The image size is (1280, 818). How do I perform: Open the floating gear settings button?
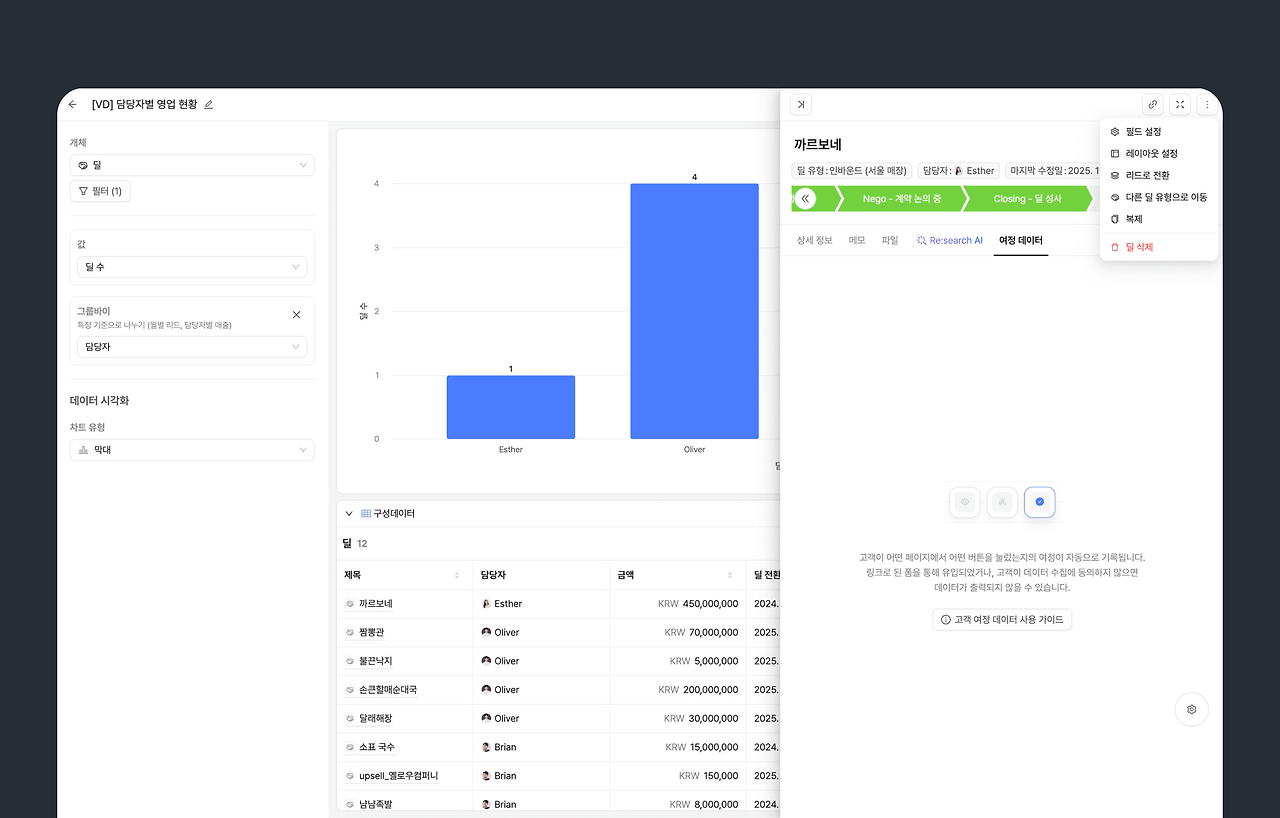click(x=1192, y=709)
